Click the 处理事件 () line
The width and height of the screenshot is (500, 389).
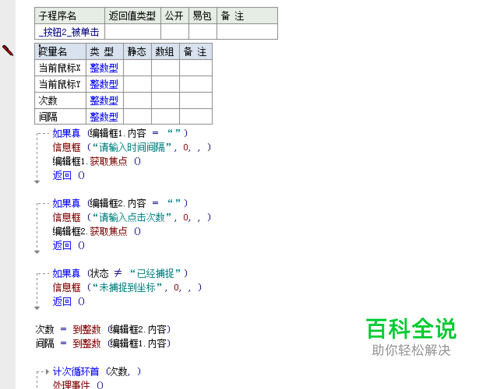pos(78,385)
